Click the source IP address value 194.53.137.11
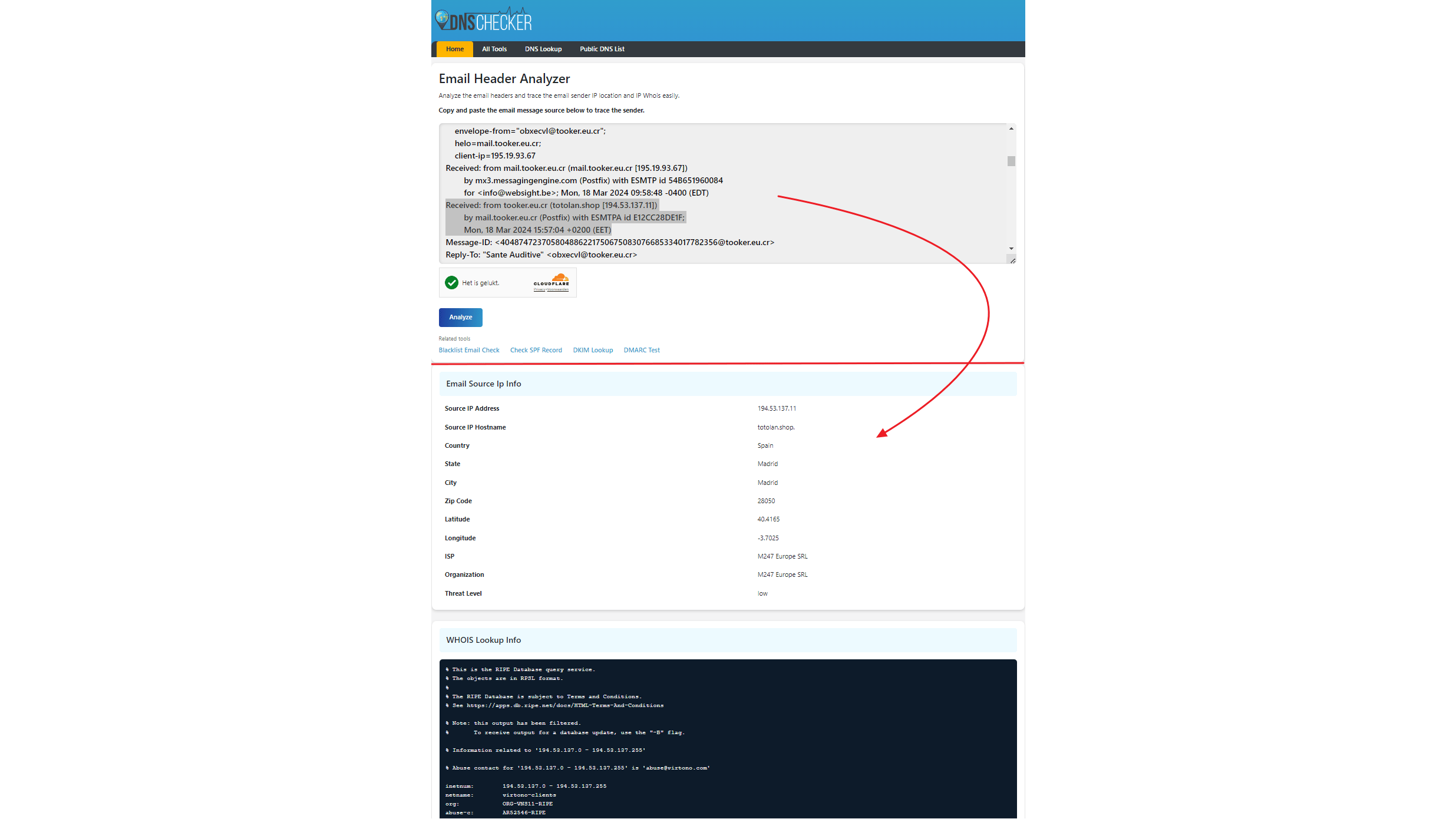 (776, 408)
